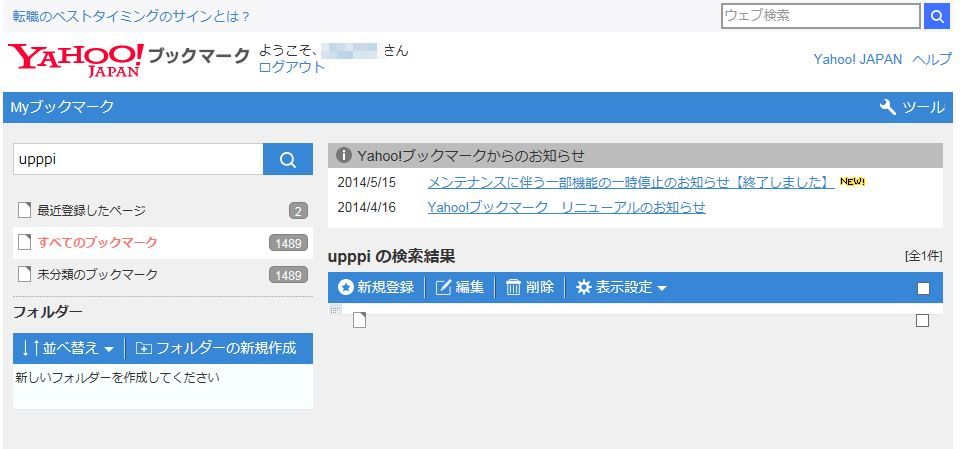Open the Yahoo! JAPAN logo
Viewport: 965px width, 449px height.
(76, 60)
